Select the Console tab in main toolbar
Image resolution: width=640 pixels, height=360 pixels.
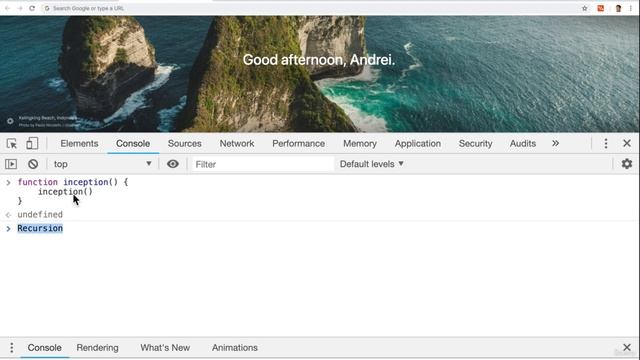coord(133,144)
